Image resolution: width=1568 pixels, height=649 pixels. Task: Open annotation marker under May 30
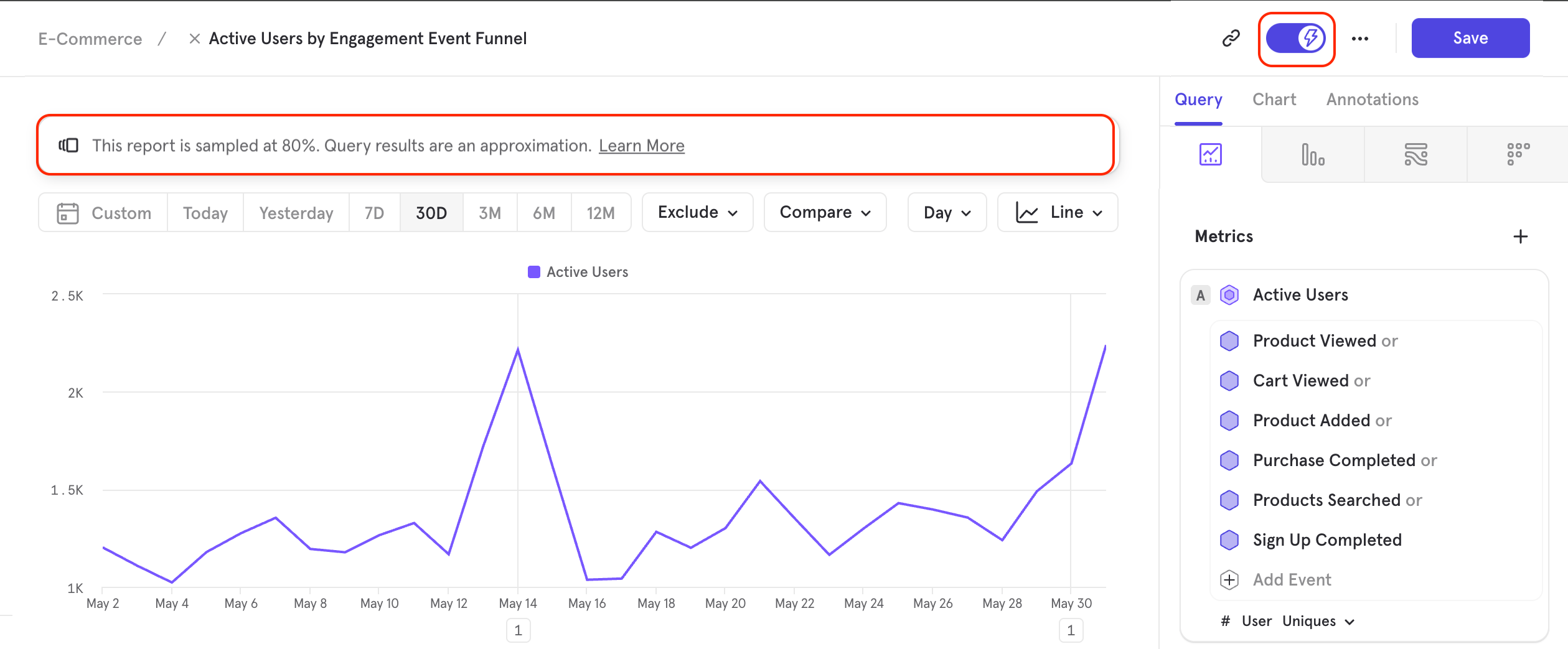coord(1071,630)
